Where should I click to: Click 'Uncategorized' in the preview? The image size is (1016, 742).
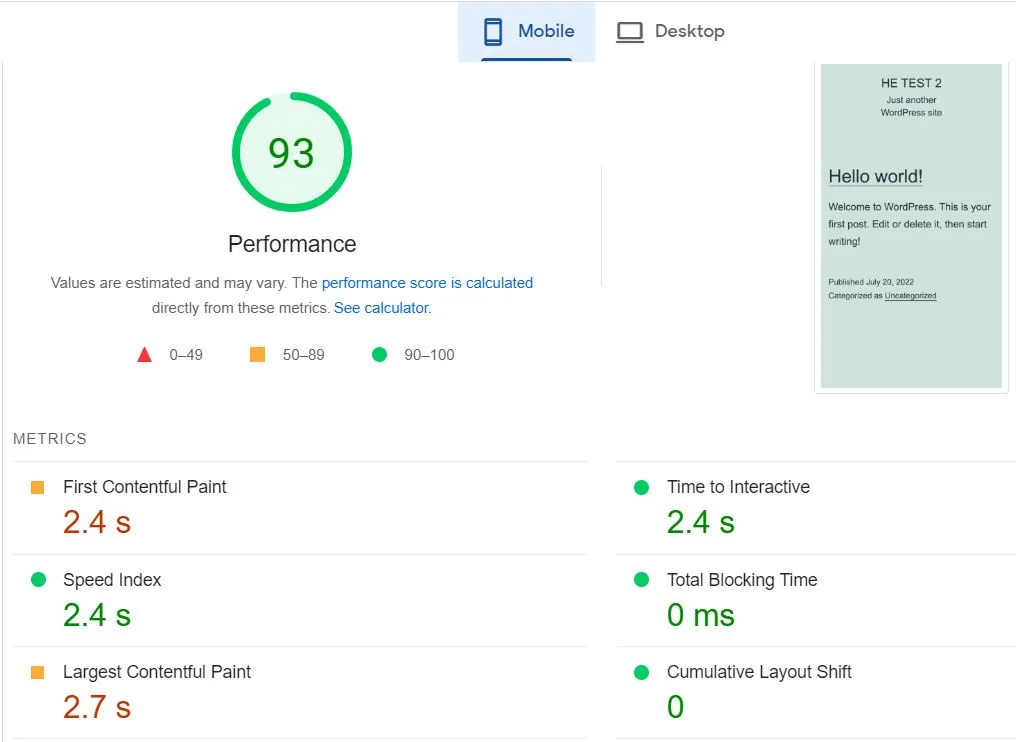click(x=910, y=296)
